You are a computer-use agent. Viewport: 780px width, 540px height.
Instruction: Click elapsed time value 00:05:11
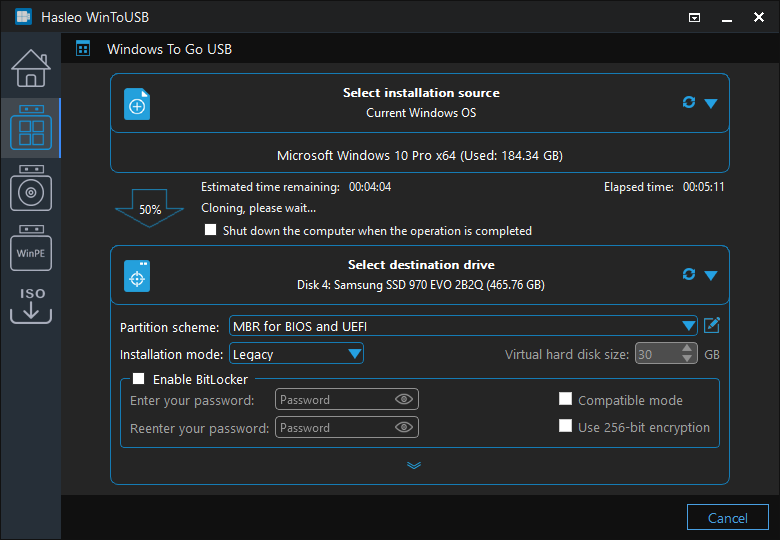tap(703, 187)
